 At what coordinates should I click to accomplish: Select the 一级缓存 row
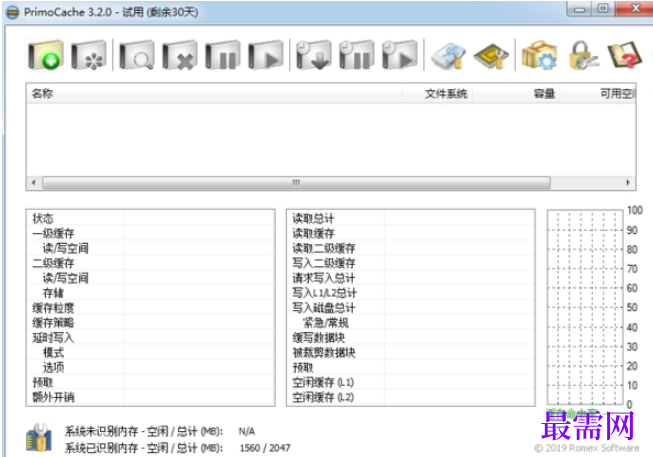point(151,233)
